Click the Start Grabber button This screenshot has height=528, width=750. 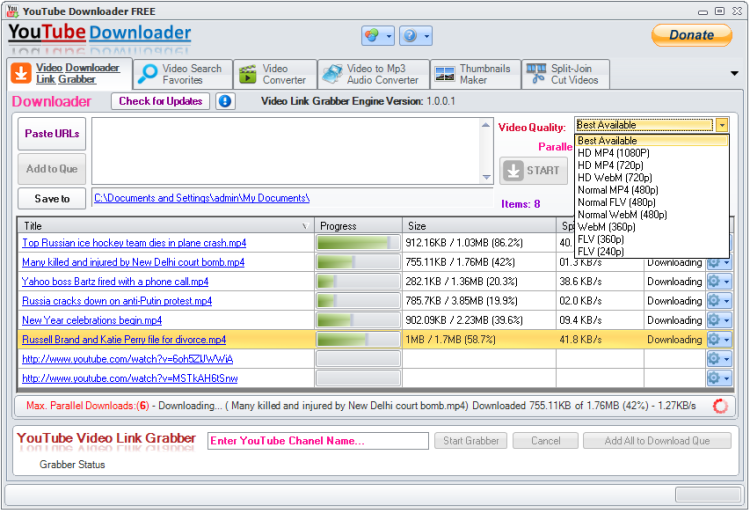[471, 441]
